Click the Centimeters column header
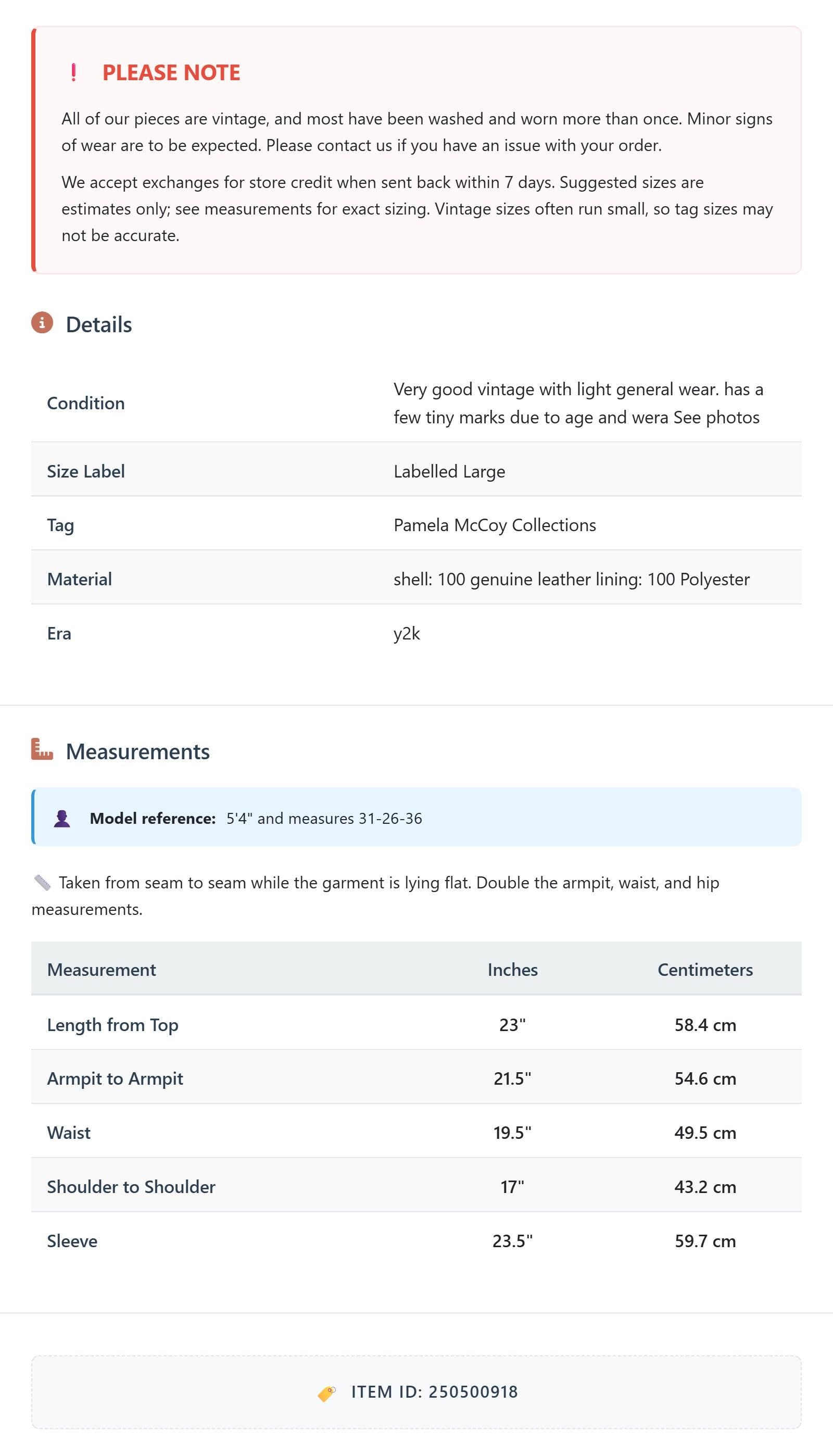The image size is (833, 1456). tap(705, 969)
